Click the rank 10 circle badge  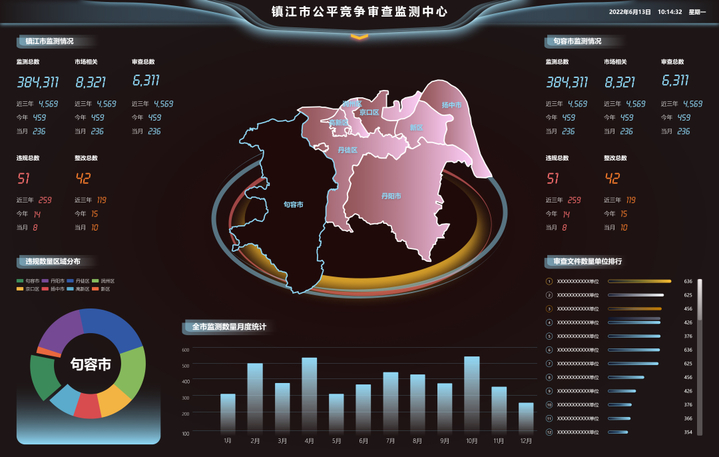coord(549,404)
